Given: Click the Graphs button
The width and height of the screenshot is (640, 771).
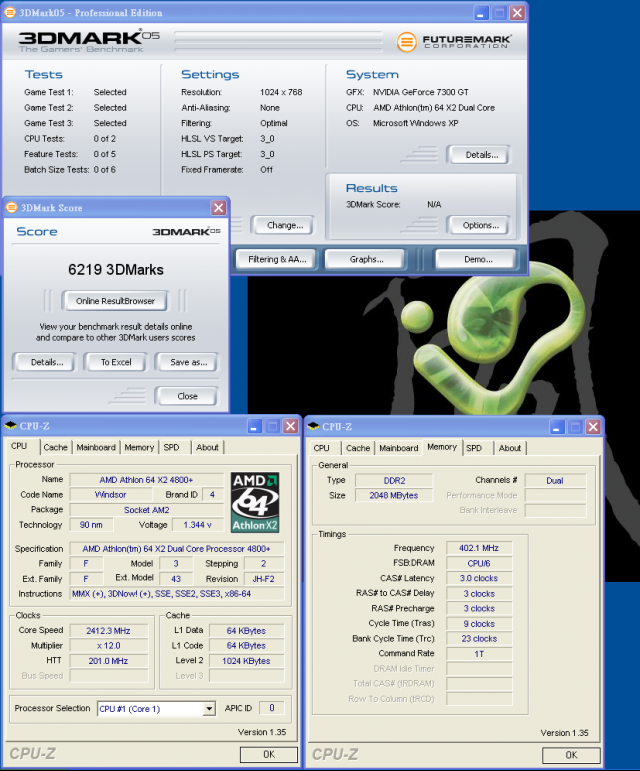Looking at the screenshot, I should click(366, 259).
